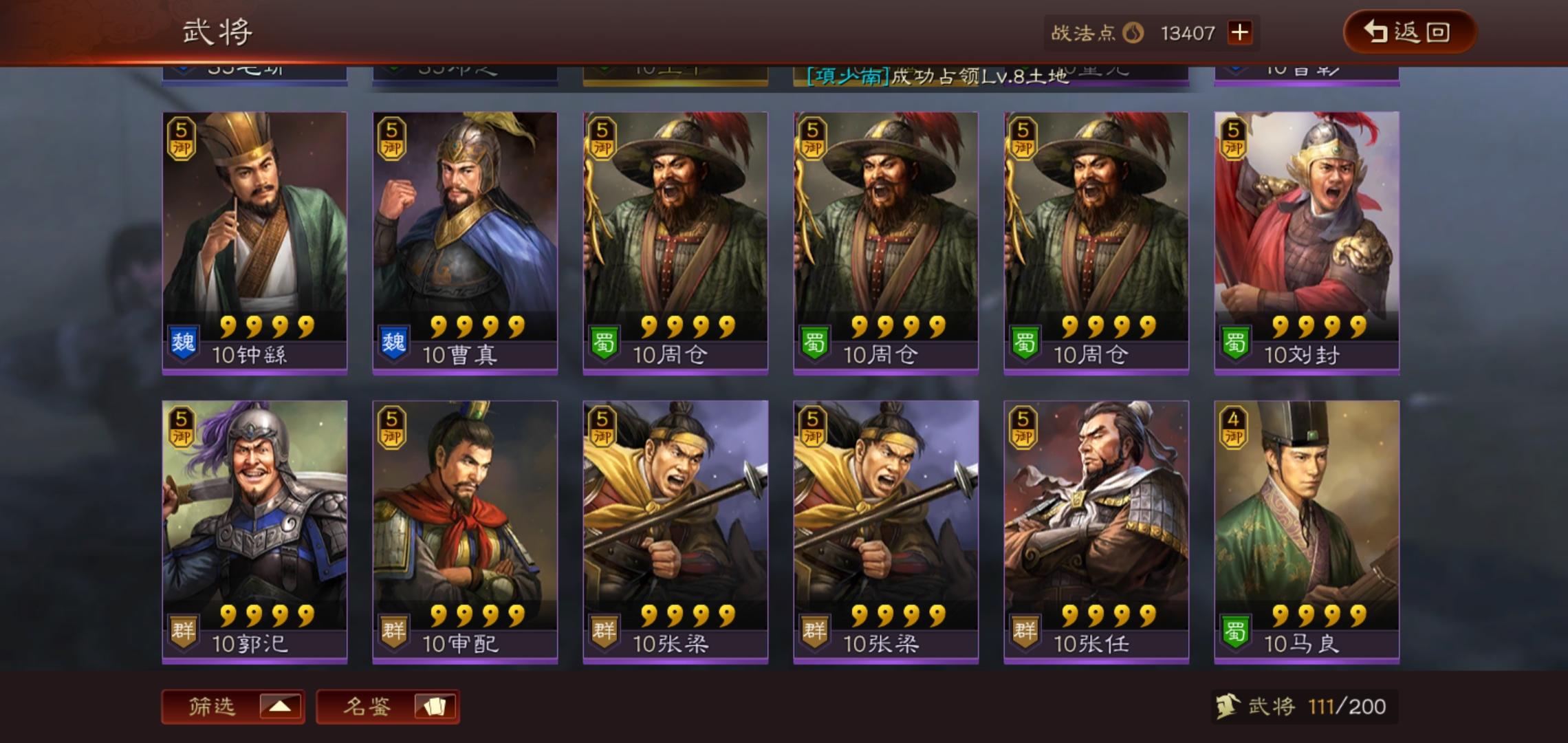Click the 武将 count horse icon
This screenshot has height=743, width=1568.
pos(1228,707)
